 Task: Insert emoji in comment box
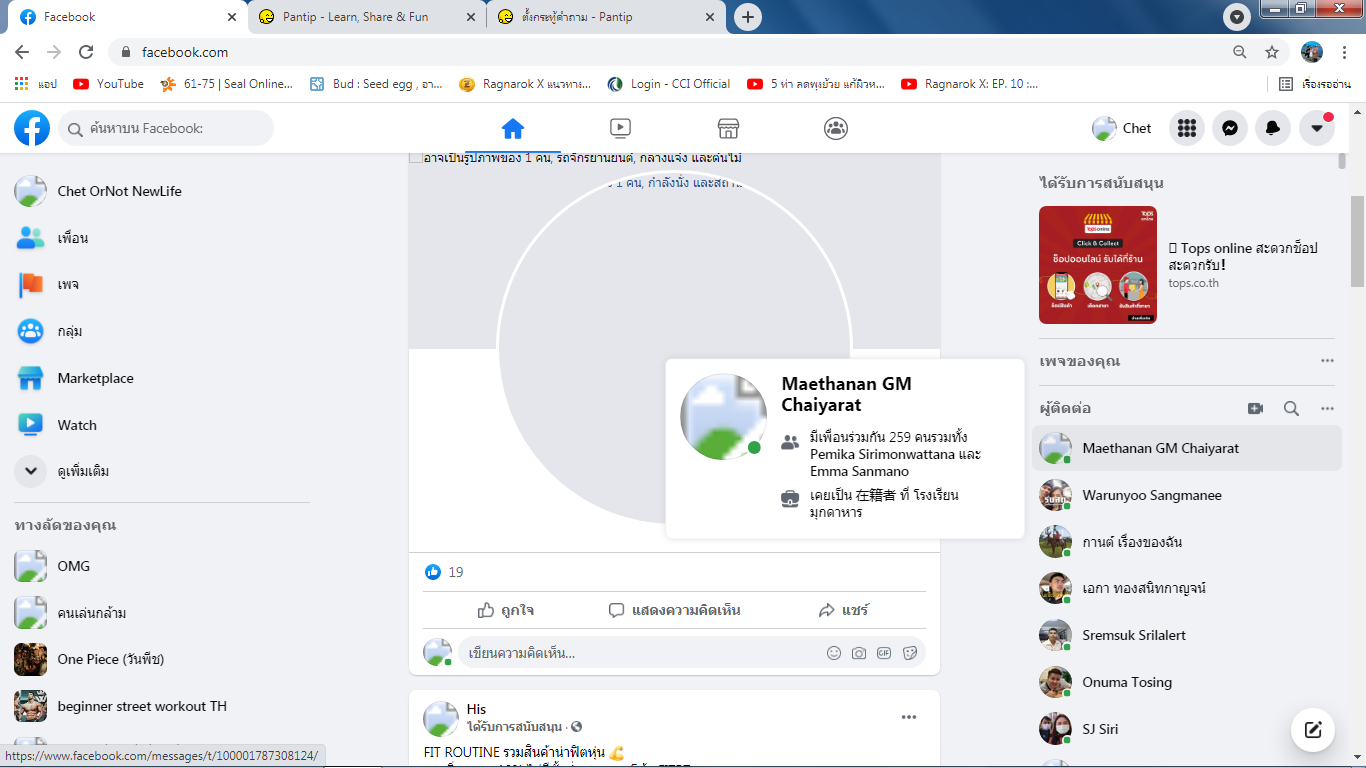pyautogui.click(x=834, y=653)
